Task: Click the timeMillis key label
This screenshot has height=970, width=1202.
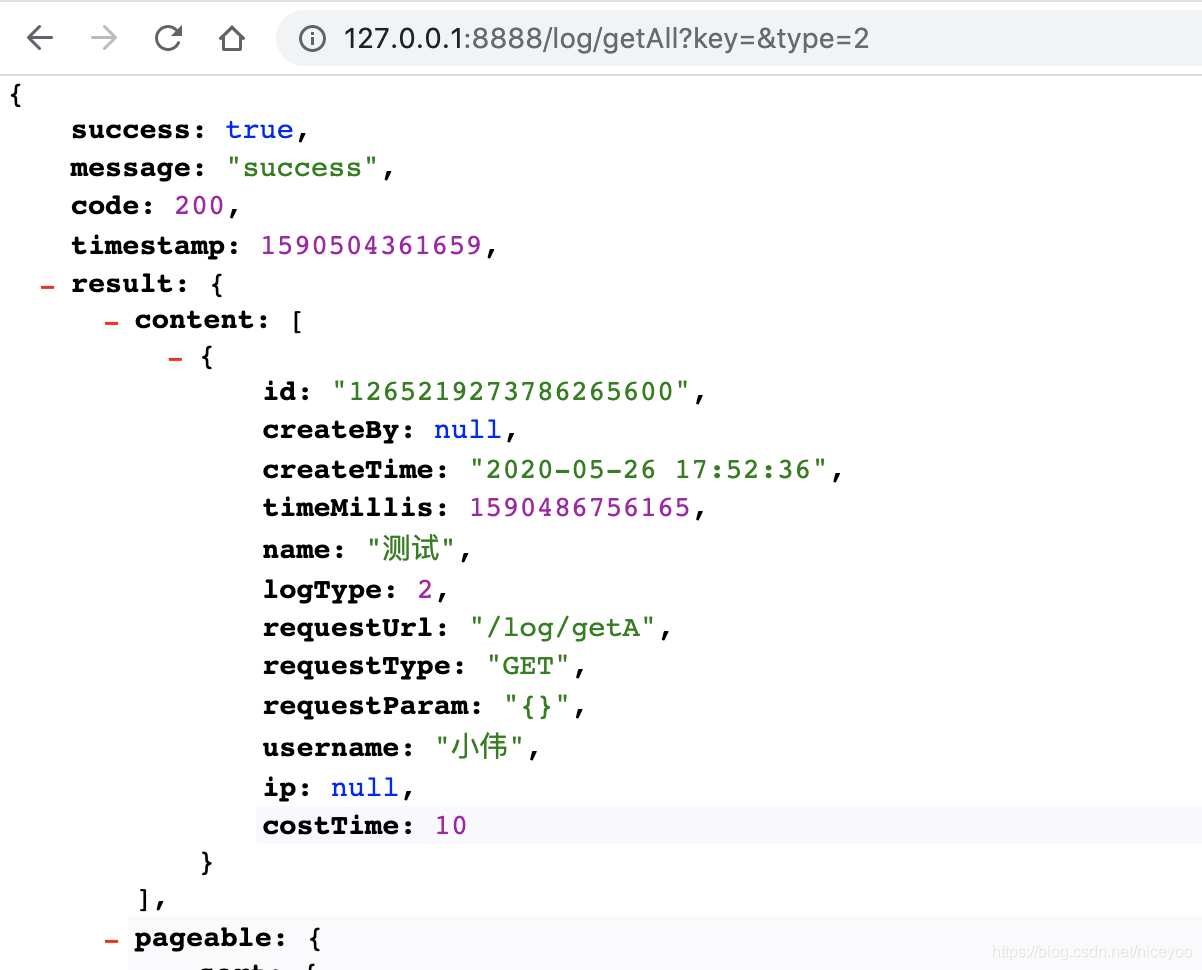Action: pyautogui.click(x=356, y=508)
